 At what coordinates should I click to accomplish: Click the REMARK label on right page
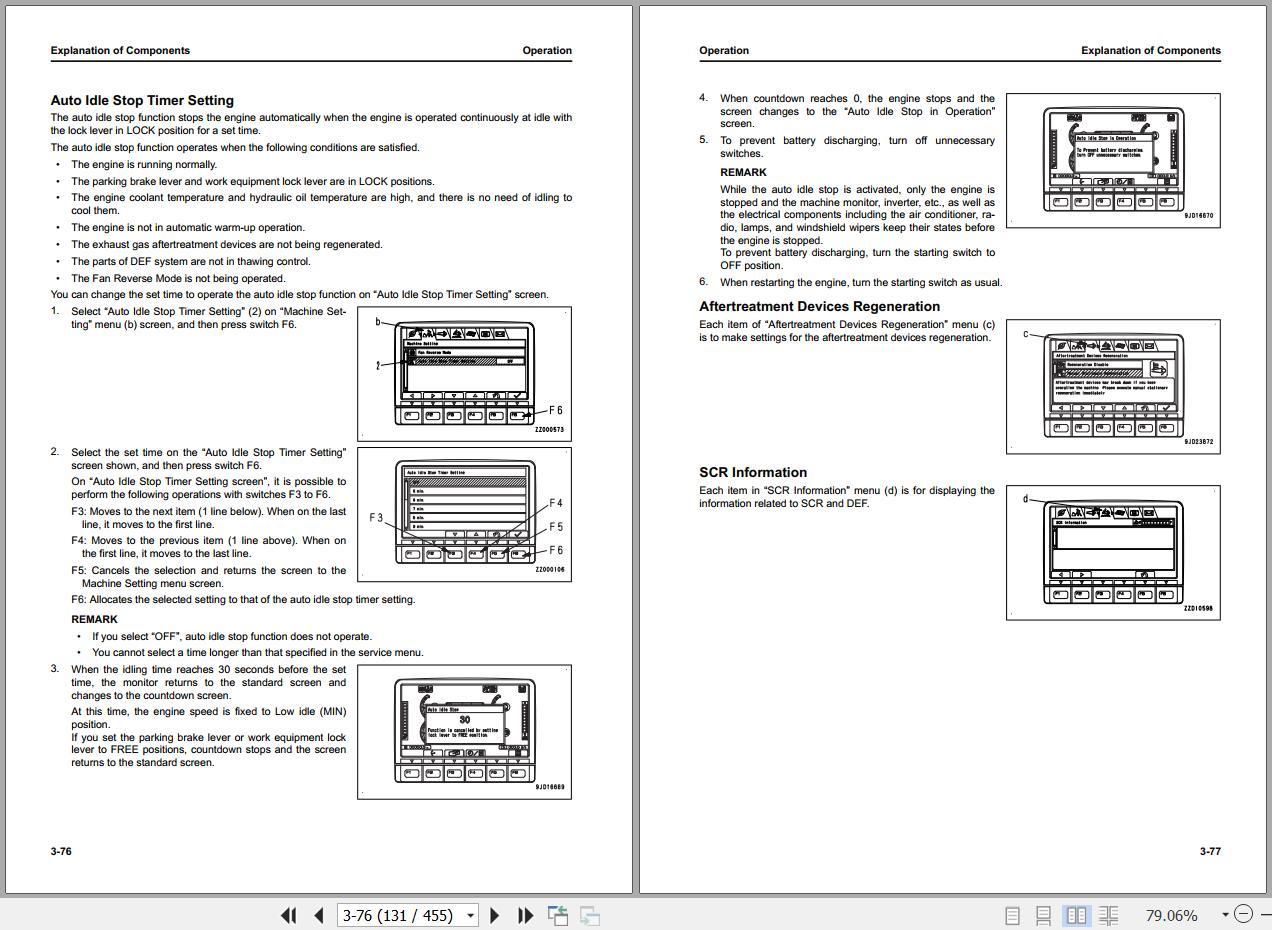click(x=743, y=172)
